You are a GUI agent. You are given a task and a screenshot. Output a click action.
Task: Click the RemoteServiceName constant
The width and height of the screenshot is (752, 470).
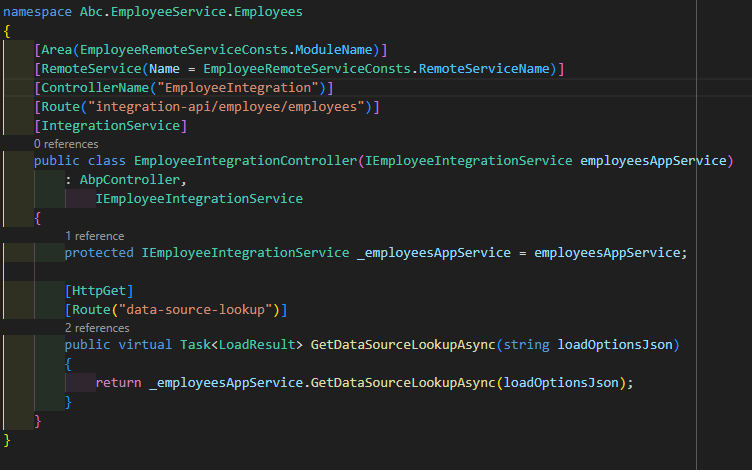pyautogui.click(x=488, y=68)
